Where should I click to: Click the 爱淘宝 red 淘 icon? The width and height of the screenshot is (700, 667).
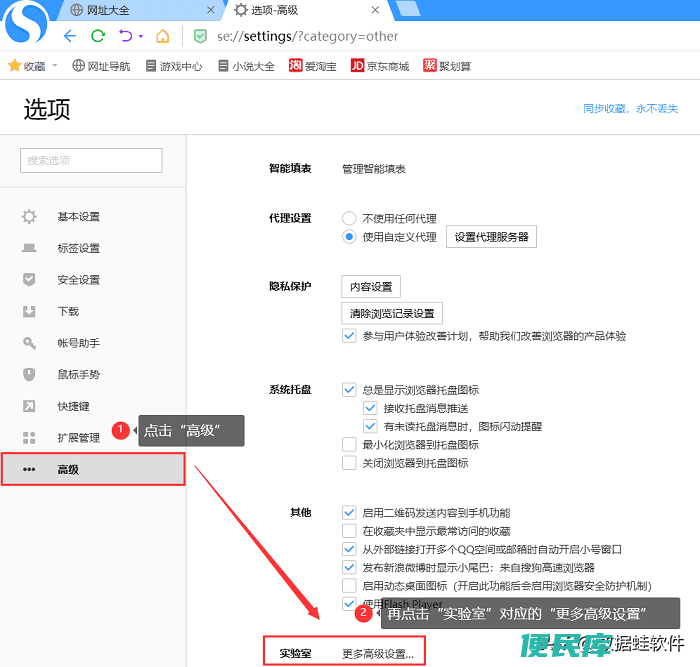tap(295, 66)
